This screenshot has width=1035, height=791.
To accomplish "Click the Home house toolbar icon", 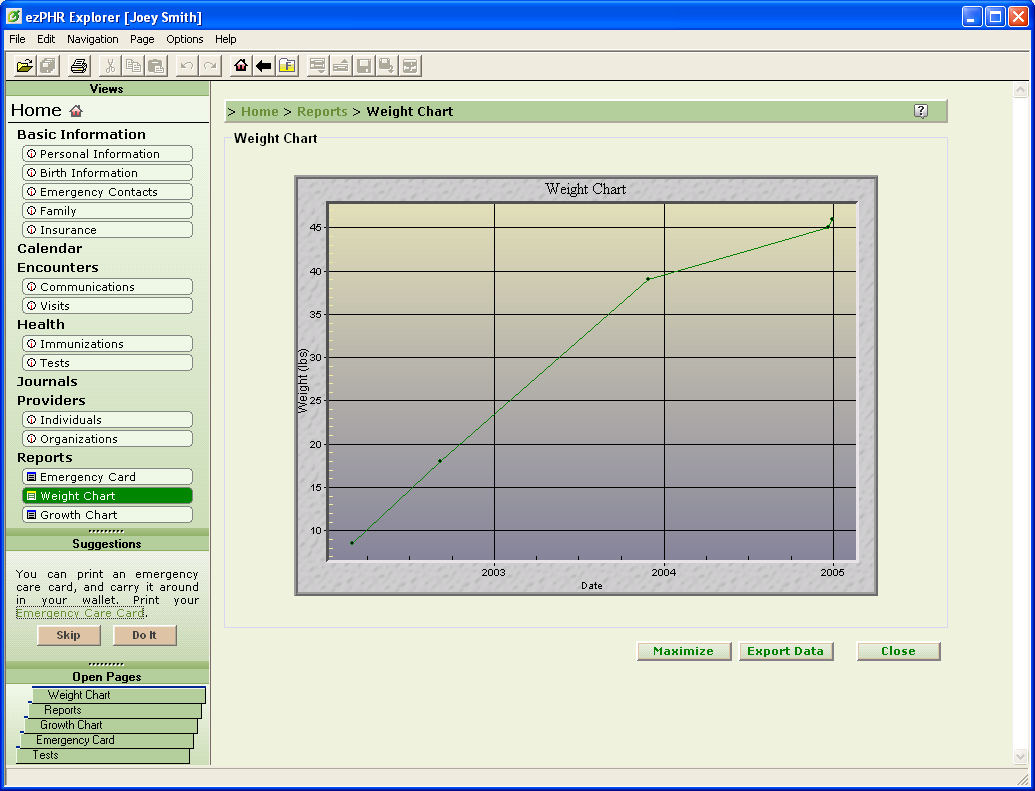I will (241, 65).
